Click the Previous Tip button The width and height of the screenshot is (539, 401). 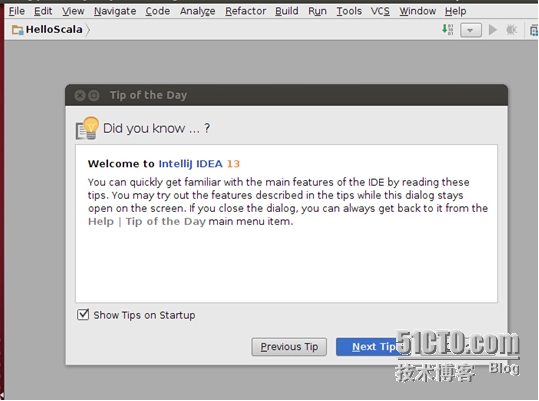click(x=289, y=347)
